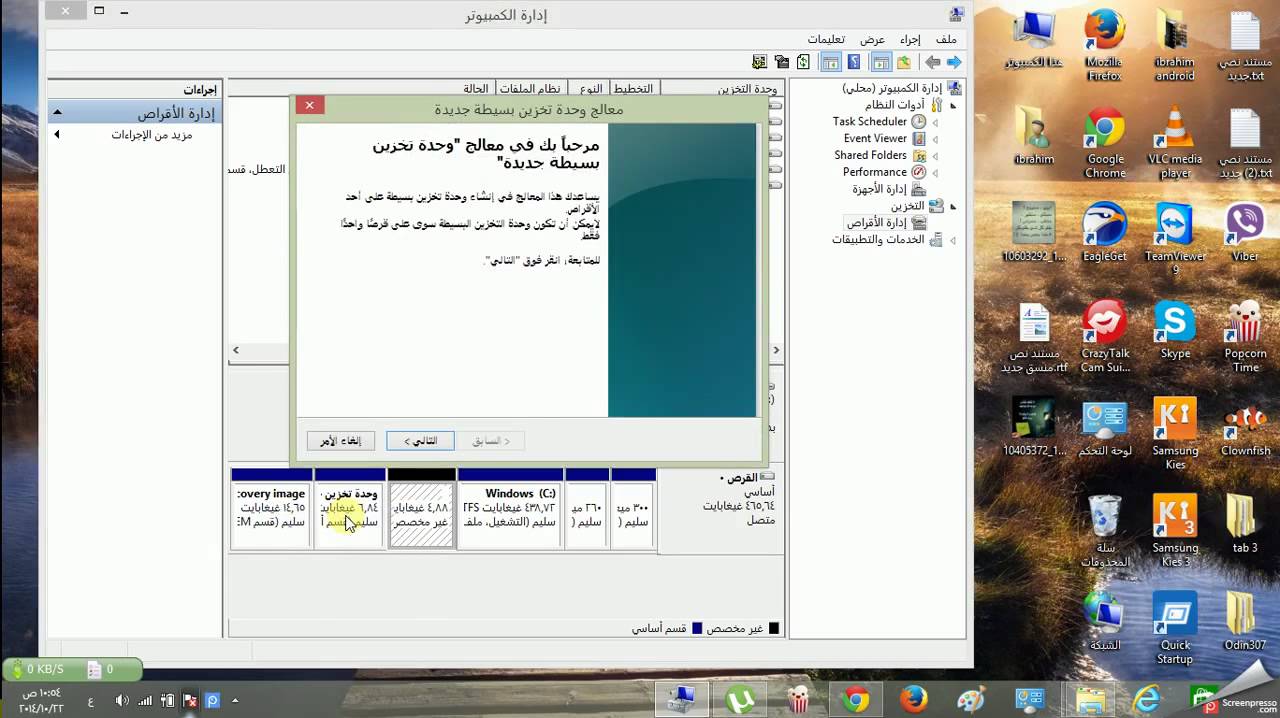Image resolution: width=1280 pixels, height=718 pixels.
Task: Open the تعليمات menu
Action: pyautogui.click(x=826, y=39)
